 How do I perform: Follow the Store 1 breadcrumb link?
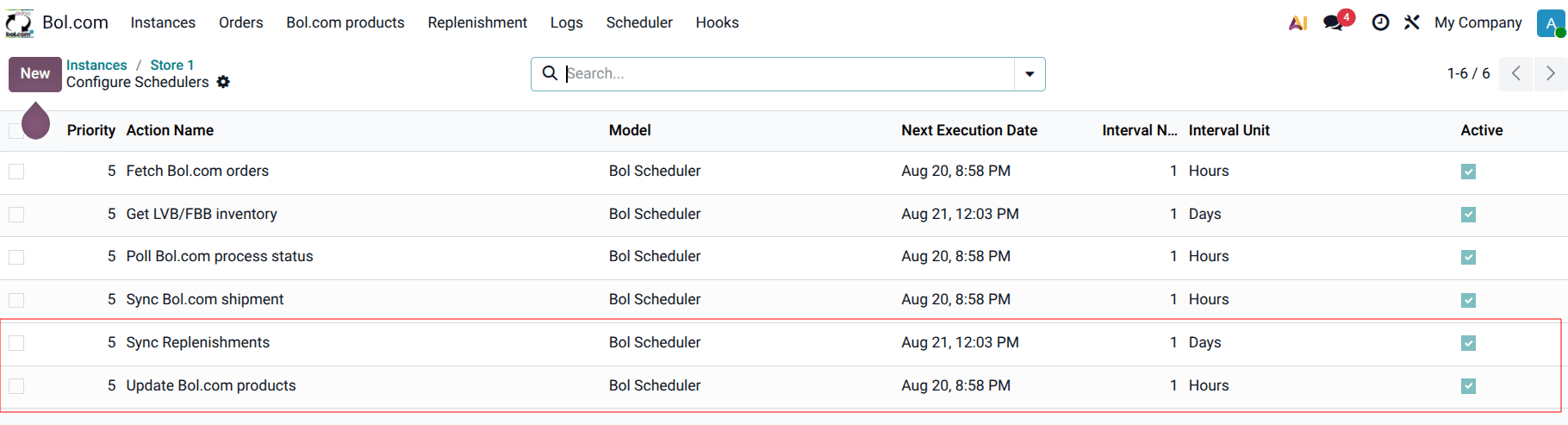172,65
